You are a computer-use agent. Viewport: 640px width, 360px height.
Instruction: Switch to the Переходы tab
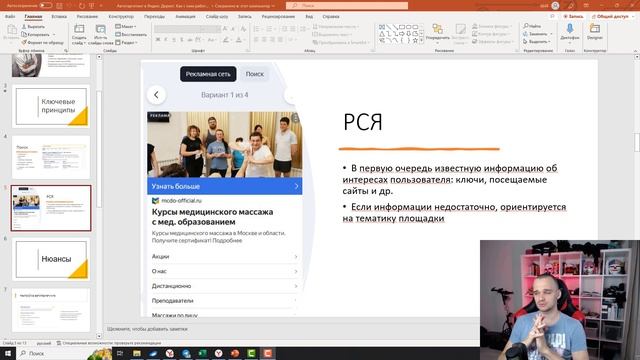(154, 17)
